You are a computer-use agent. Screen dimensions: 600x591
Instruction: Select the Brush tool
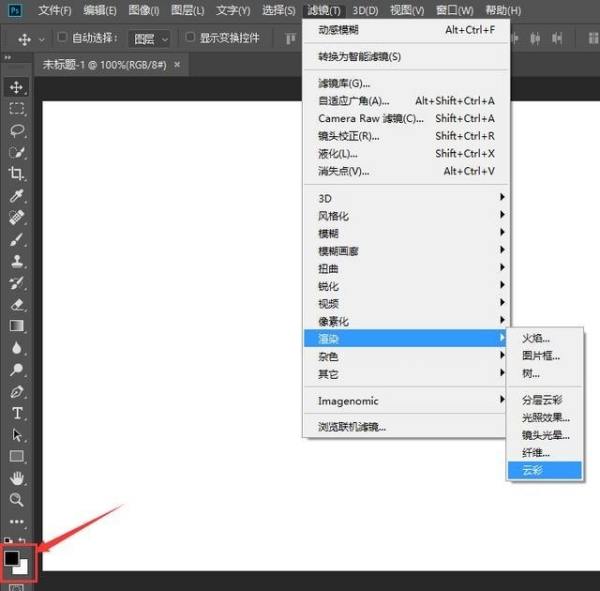point(16,240)
